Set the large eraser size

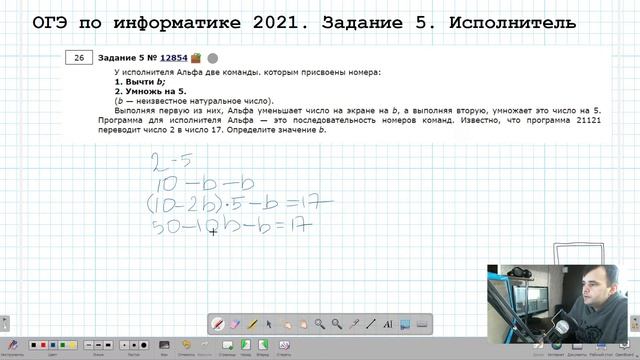pos(144,345)
